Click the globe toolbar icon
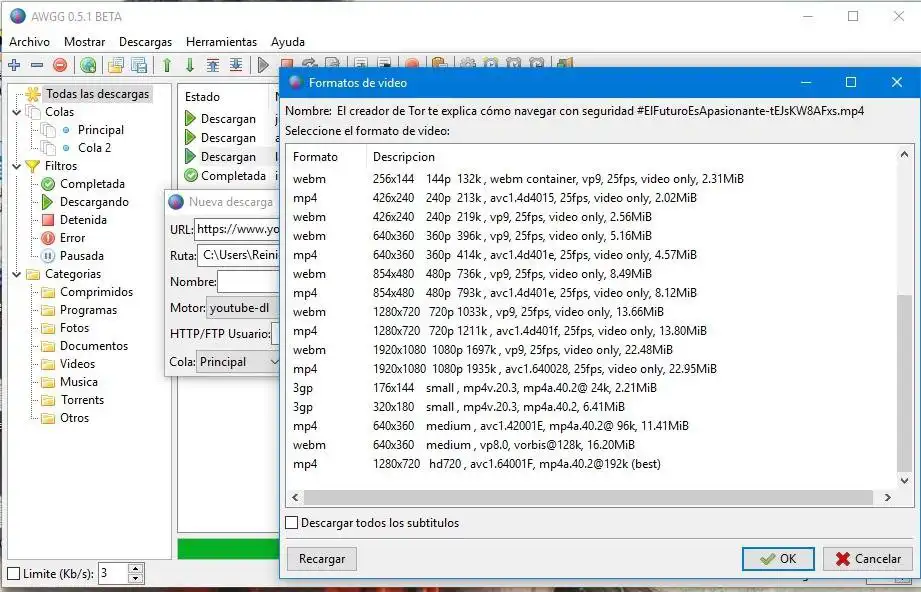Screen dimensions: 921x592 [88, 65]
